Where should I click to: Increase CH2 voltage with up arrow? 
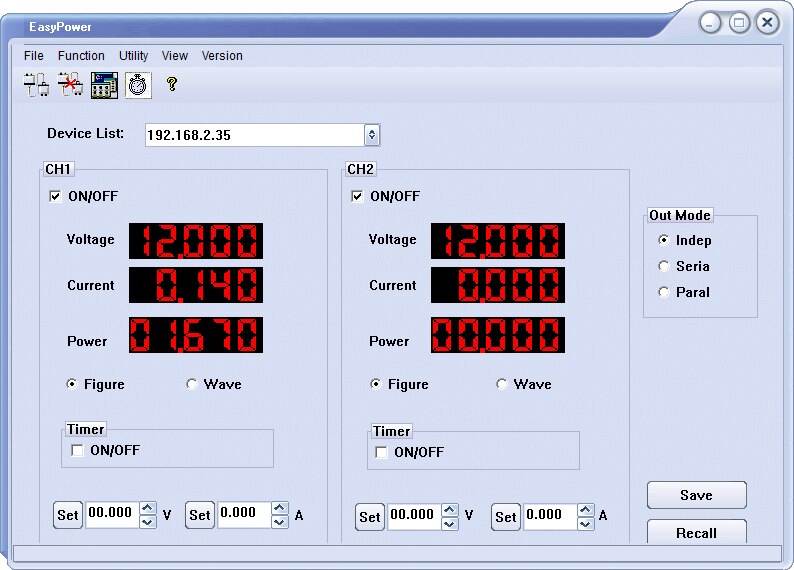[x=450, y=510]
